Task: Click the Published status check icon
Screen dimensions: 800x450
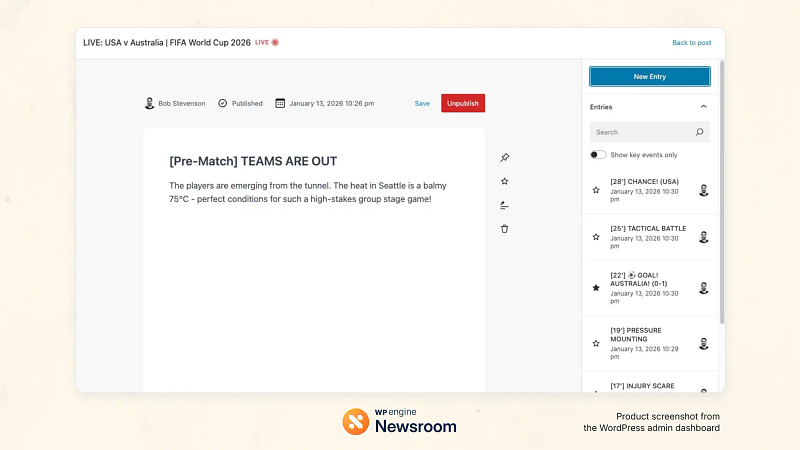Action: click(222, 103)
